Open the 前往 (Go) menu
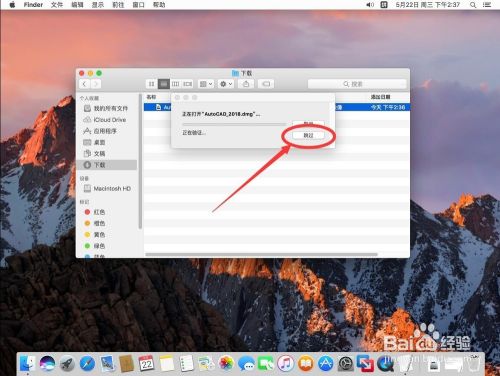Image resolution: width=500 pixels, height=376 pixels. point(118,5)
